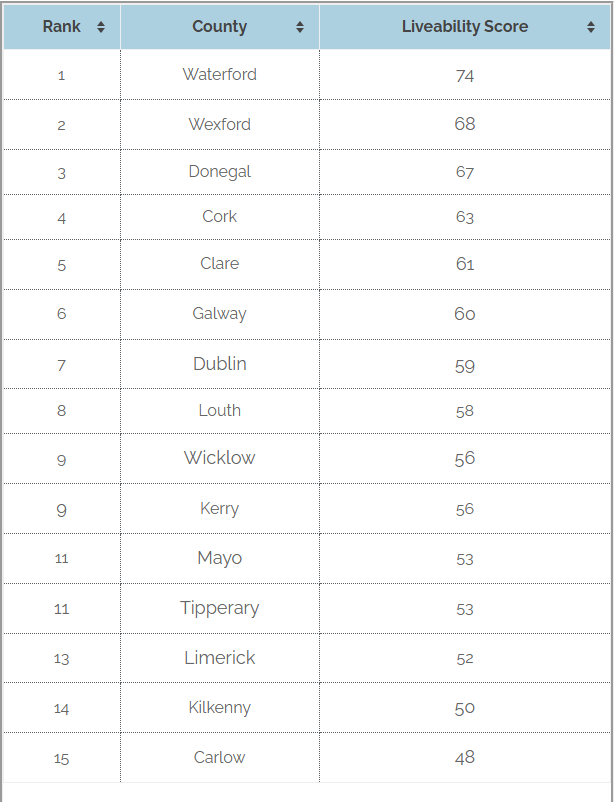Screen dimensions: 616x802
Task: Click Carlow's liveability score of 48
Action: click(465, 758)
